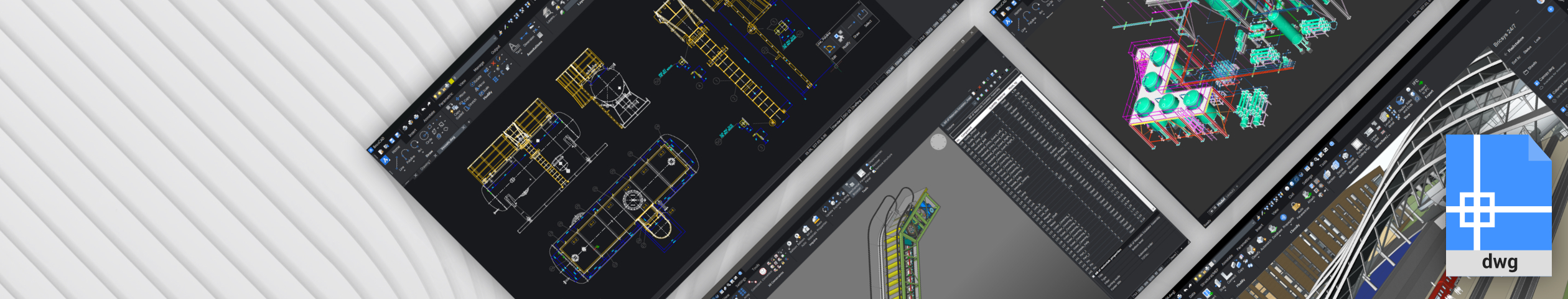
Task: Select the Move tool in the Modify panel
Action: 460,95
